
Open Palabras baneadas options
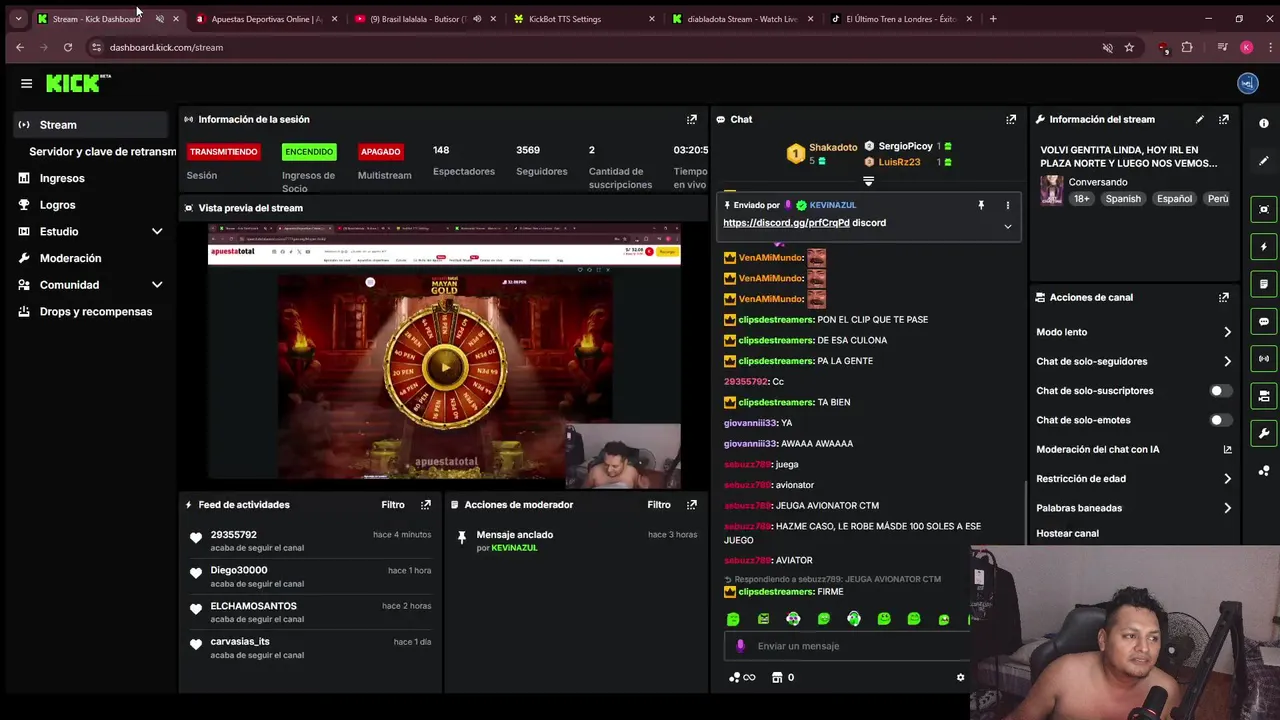(1134, 508)
